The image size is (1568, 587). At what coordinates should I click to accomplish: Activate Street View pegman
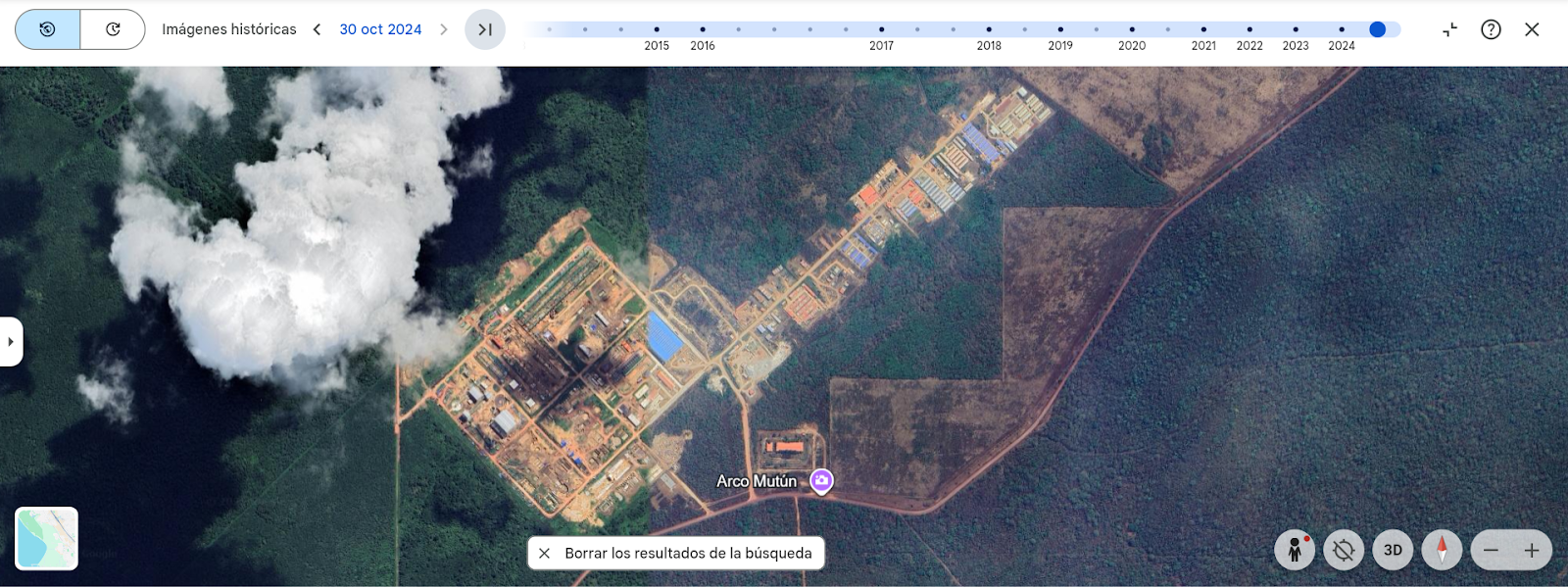pyautogui.click(x=1295, y=550)
